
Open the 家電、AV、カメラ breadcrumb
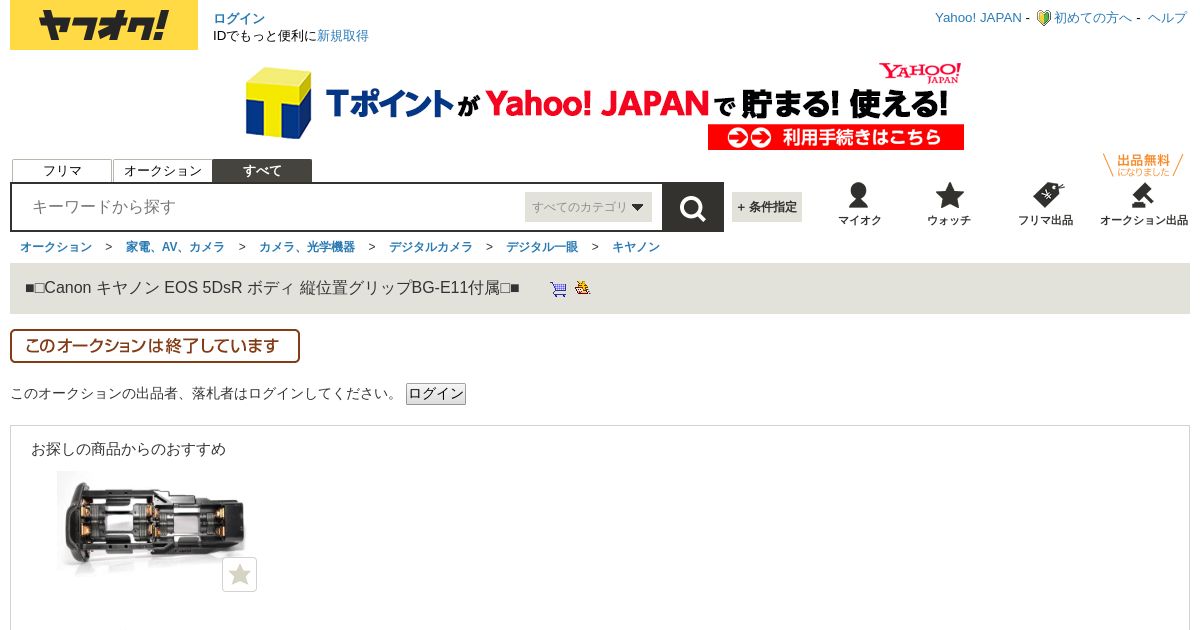point(175,247)
